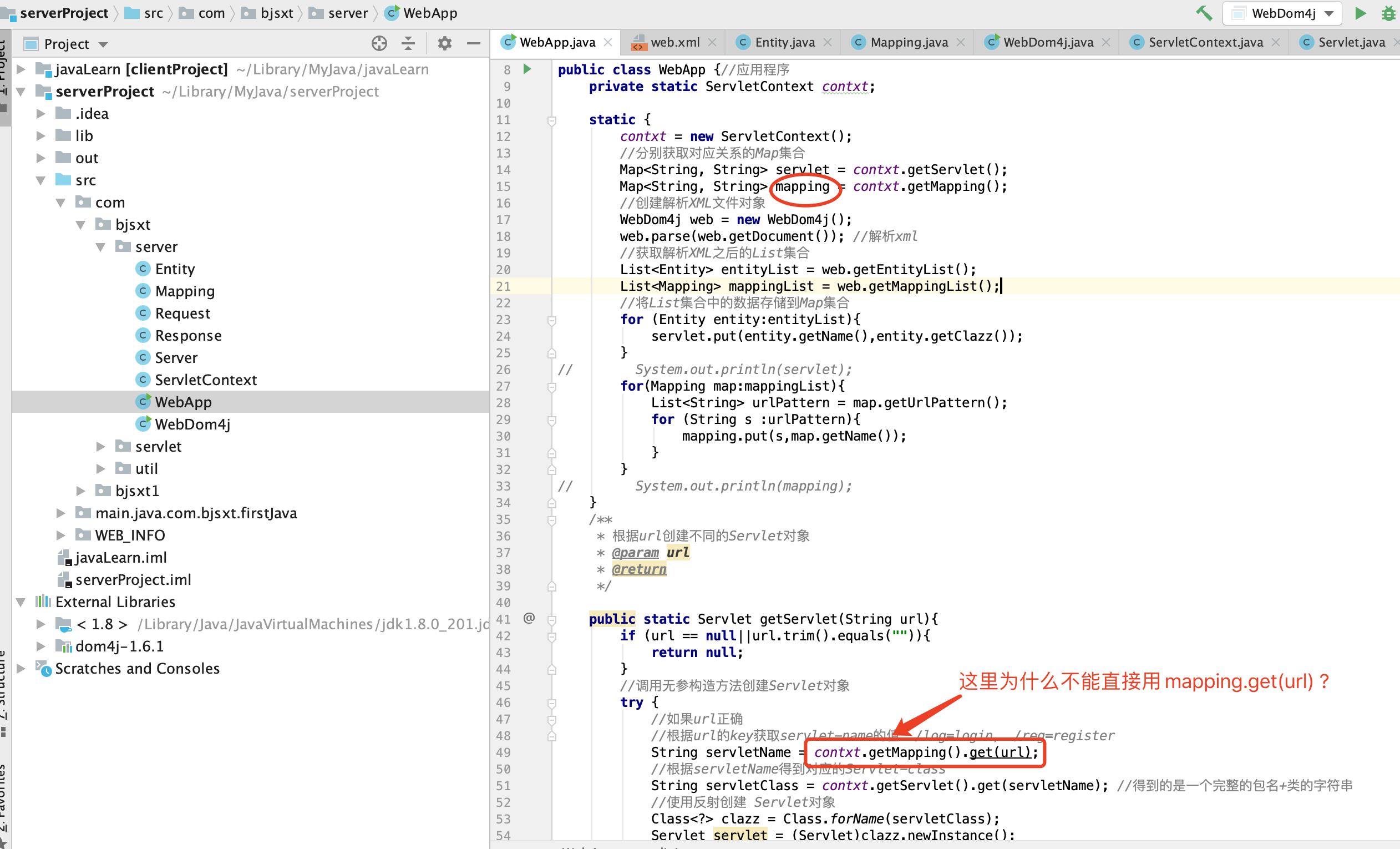Select WebDom4j class in project tree
This screenshot has height=849, width=1400.
192,424
